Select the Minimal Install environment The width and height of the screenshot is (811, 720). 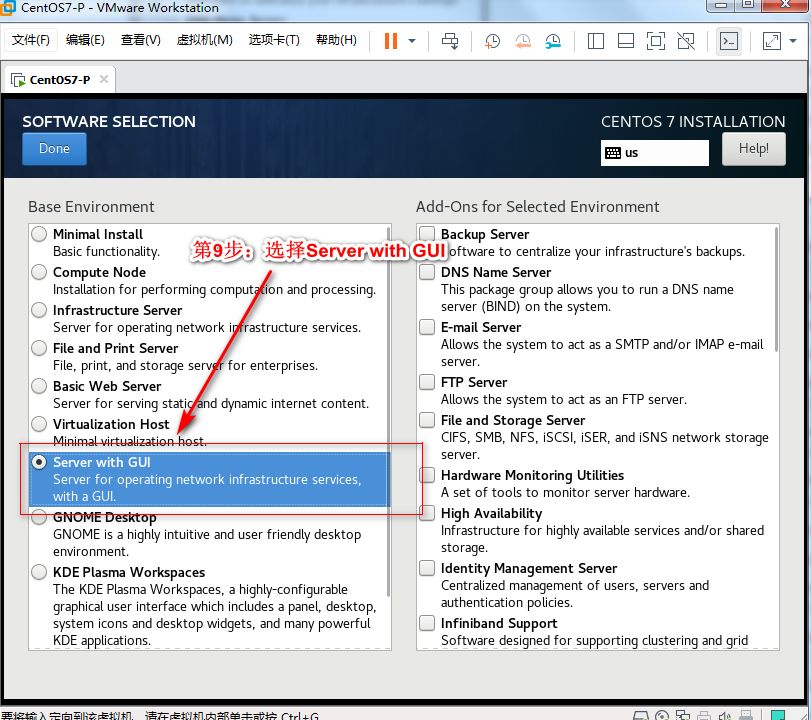38,234
